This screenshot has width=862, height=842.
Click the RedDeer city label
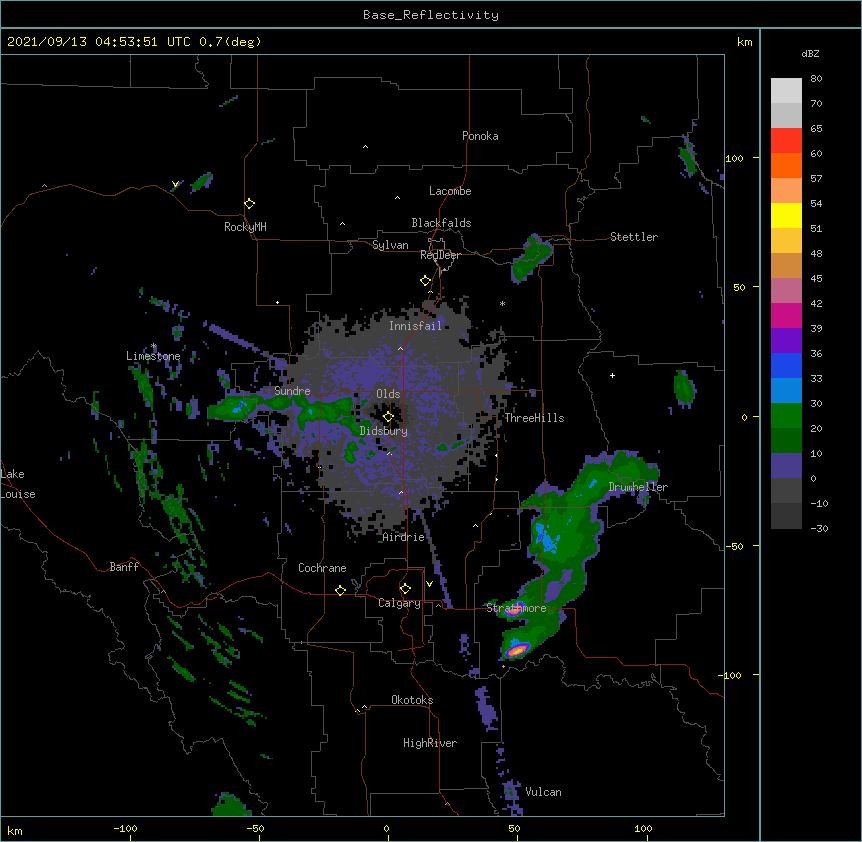point(440,255)
